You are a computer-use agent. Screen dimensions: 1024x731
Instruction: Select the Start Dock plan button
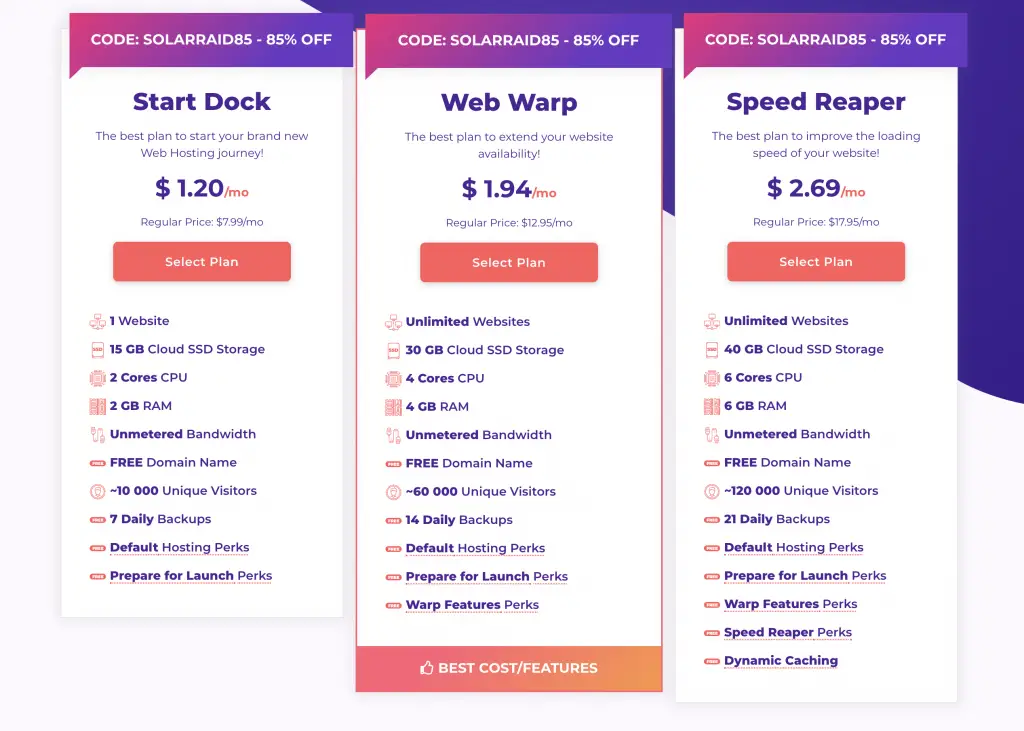(x=202, y=261)
